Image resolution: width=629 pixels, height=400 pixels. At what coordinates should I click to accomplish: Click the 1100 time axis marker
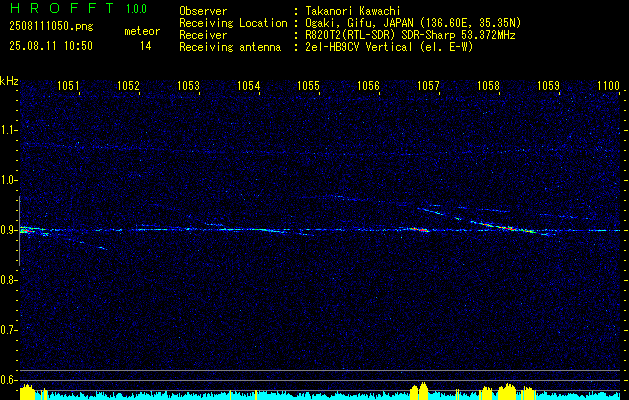609,85
